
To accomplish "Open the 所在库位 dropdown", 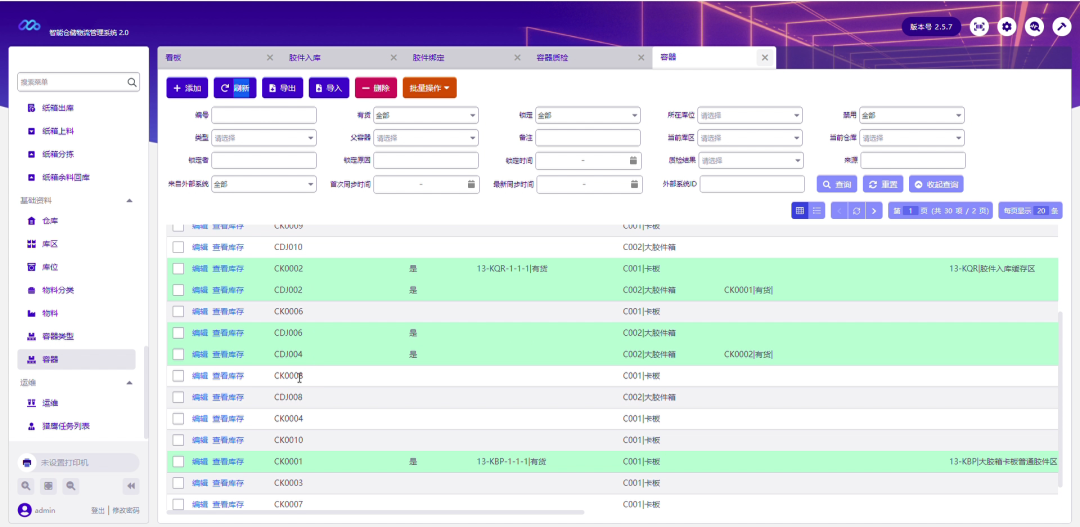I will coord(750,115).
